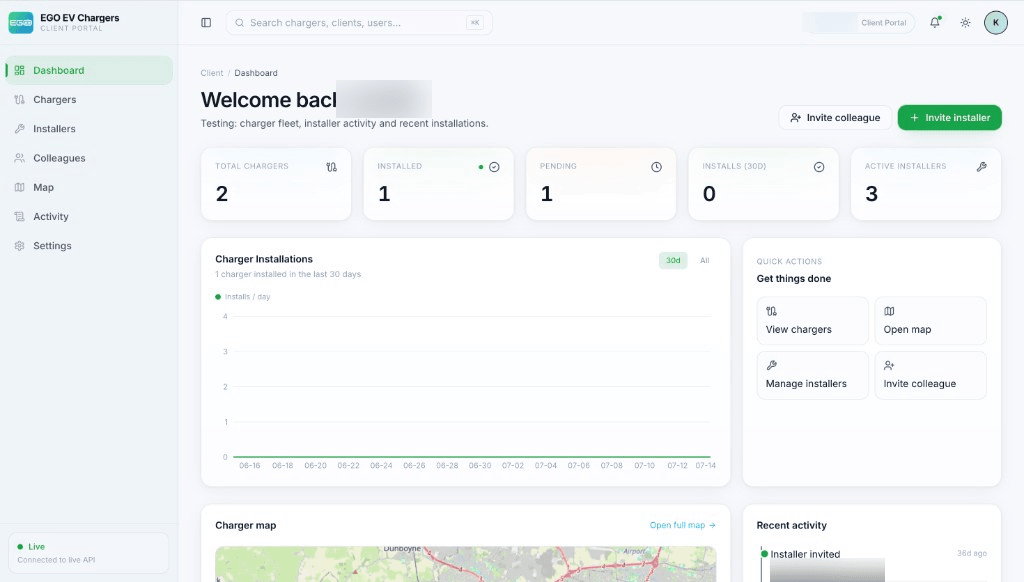Viewport: 1024px width, 582px height.
Task: Click the Live connection status indicator
Action: 88,553
